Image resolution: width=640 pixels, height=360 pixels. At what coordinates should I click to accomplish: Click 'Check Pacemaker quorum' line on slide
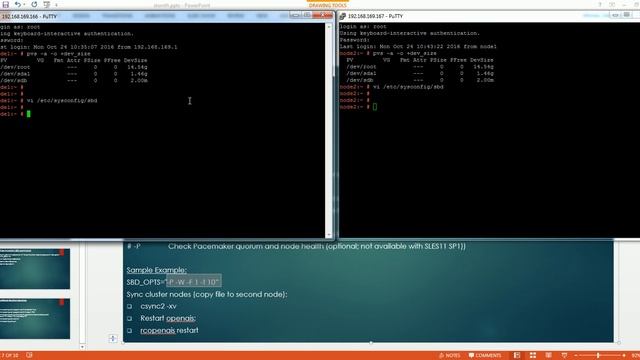tap(317, 247)
